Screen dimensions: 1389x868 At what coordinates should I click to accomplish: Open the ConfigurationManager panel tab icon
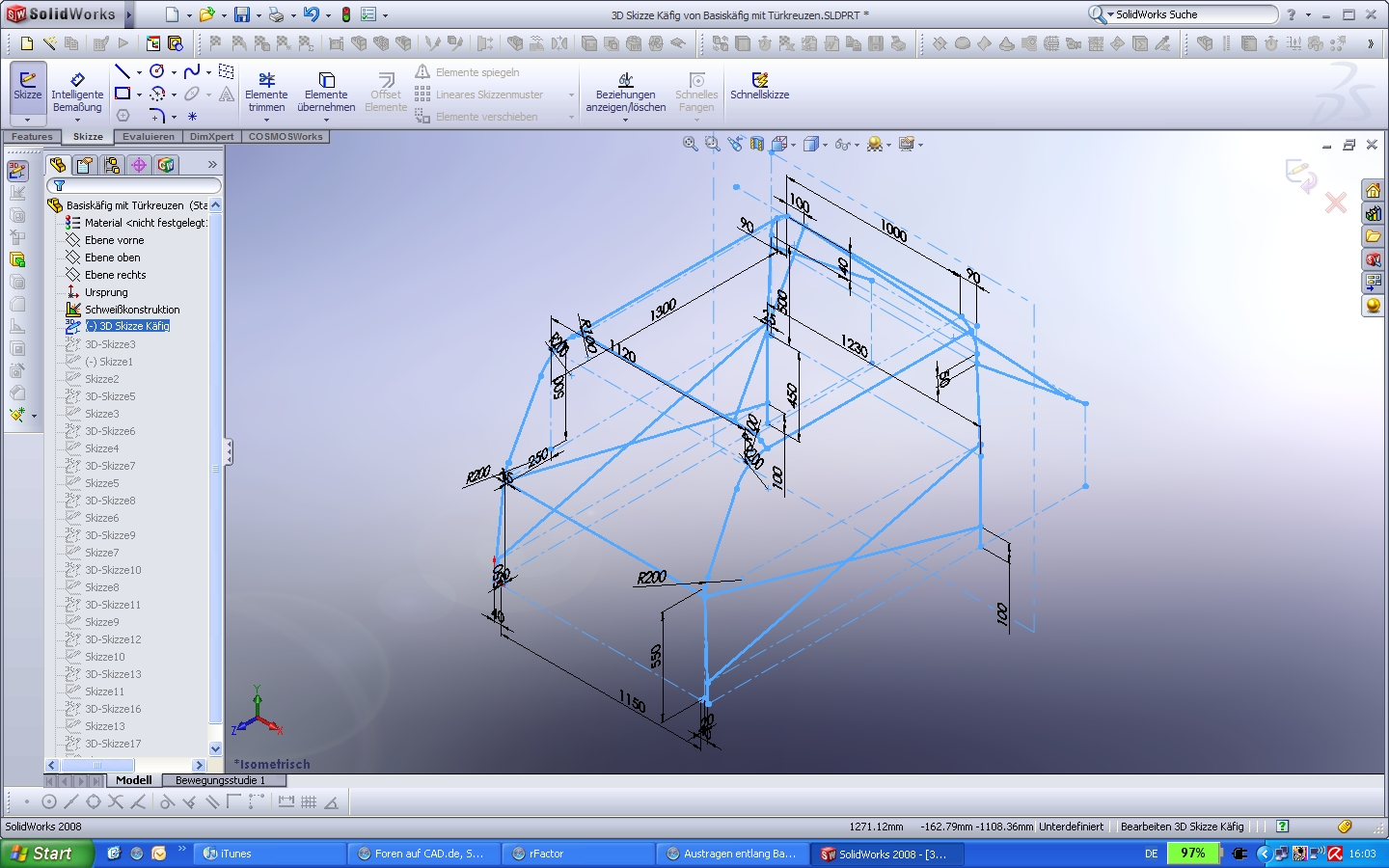point(112,165)
